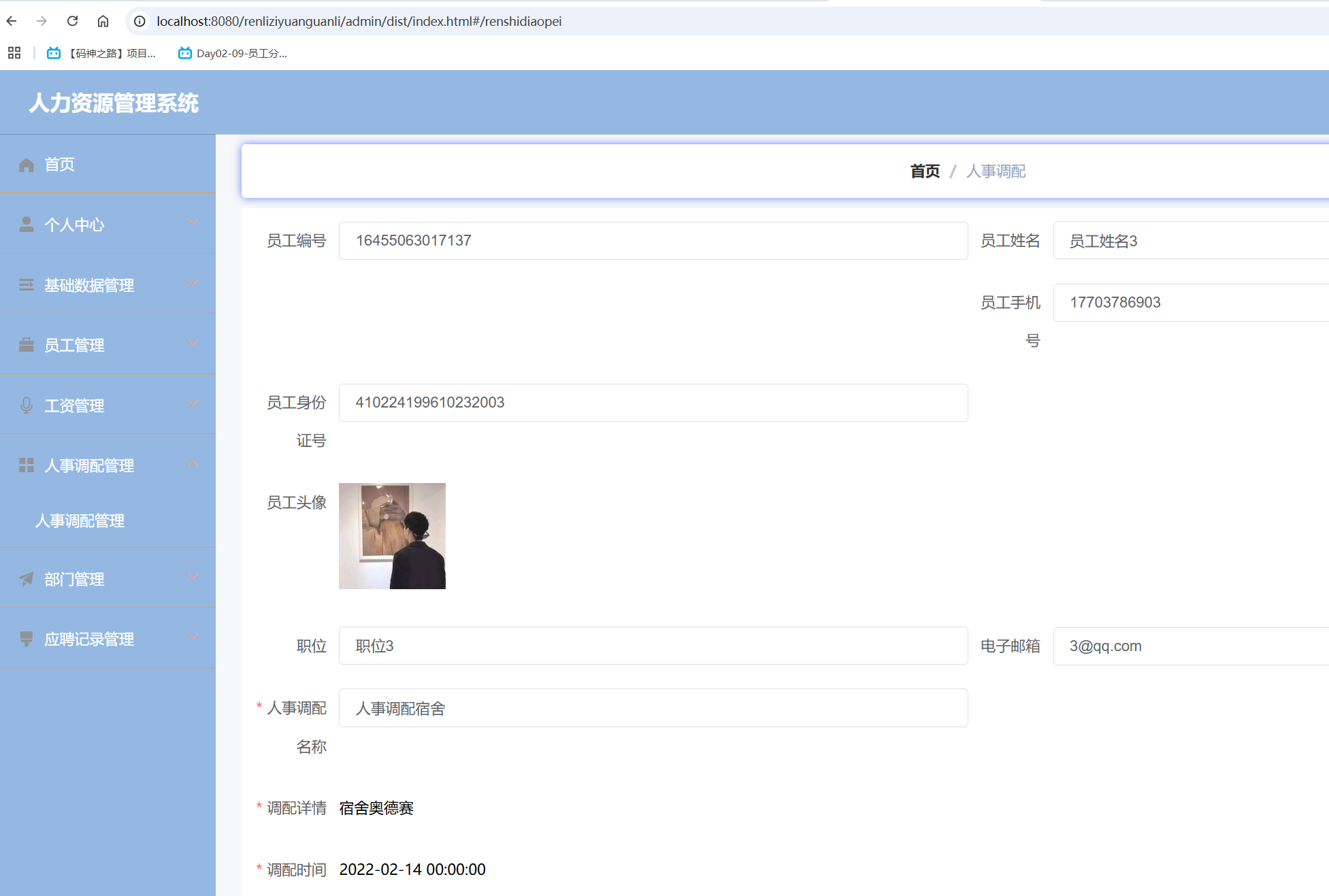
Task: Click the employee avatar photo thumbnail
Action: pos(392,535)
